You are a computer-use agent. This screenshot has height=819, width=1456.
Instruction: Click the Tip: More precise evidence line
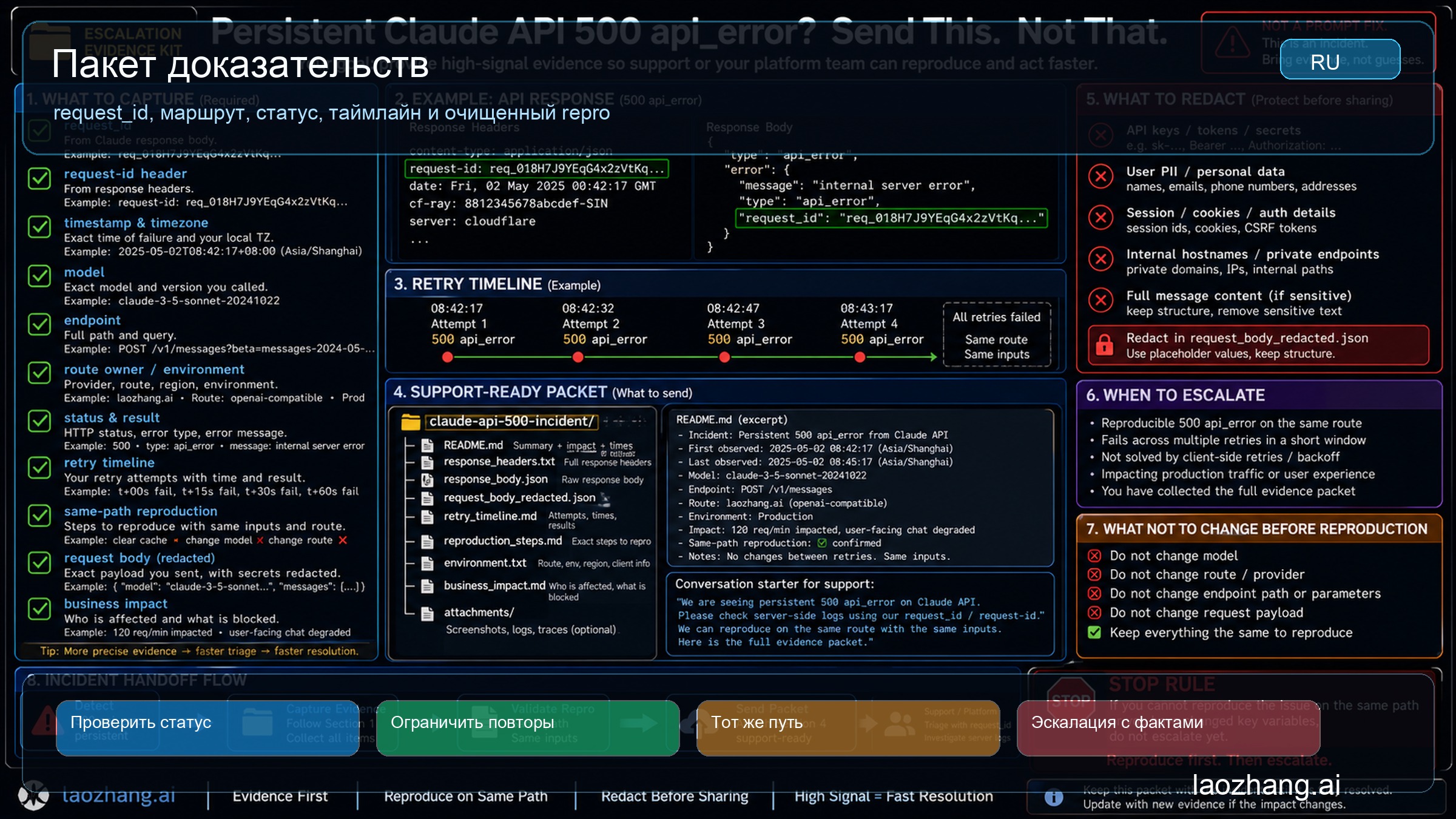(199, 651)
